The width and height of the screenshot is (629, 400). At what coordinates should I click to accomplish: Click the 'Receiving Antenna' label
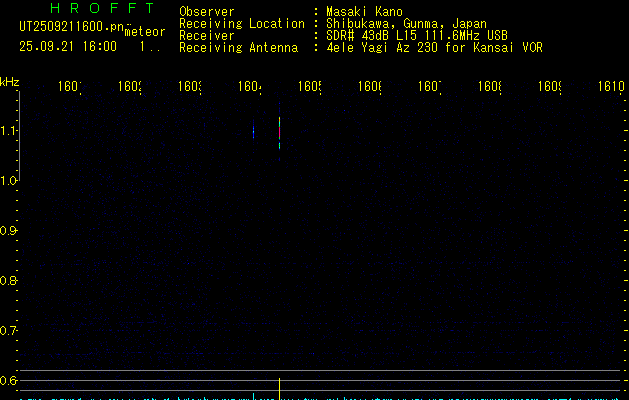coord(239,48)
